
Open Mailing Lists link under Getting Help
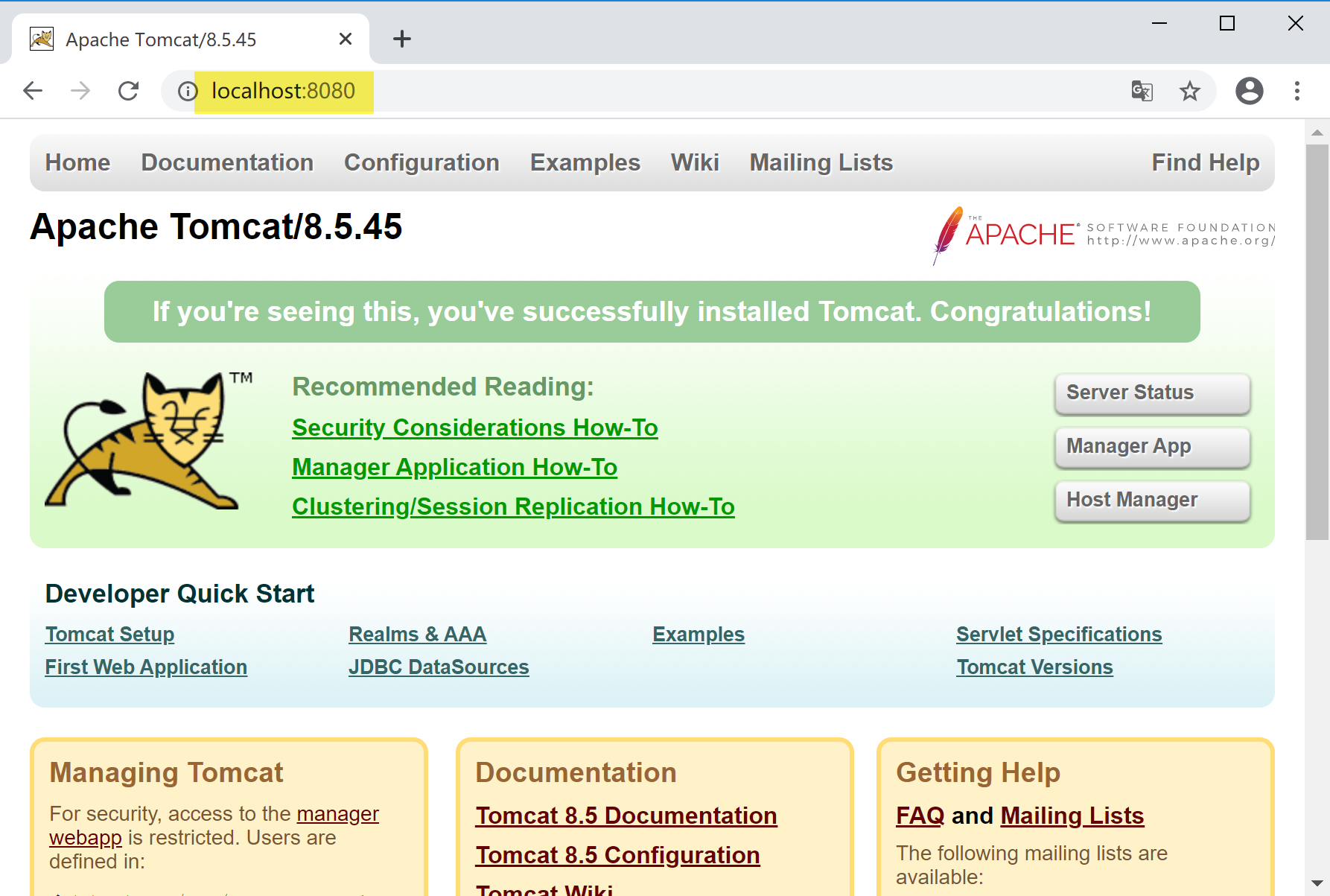(x=1072, y=816)
